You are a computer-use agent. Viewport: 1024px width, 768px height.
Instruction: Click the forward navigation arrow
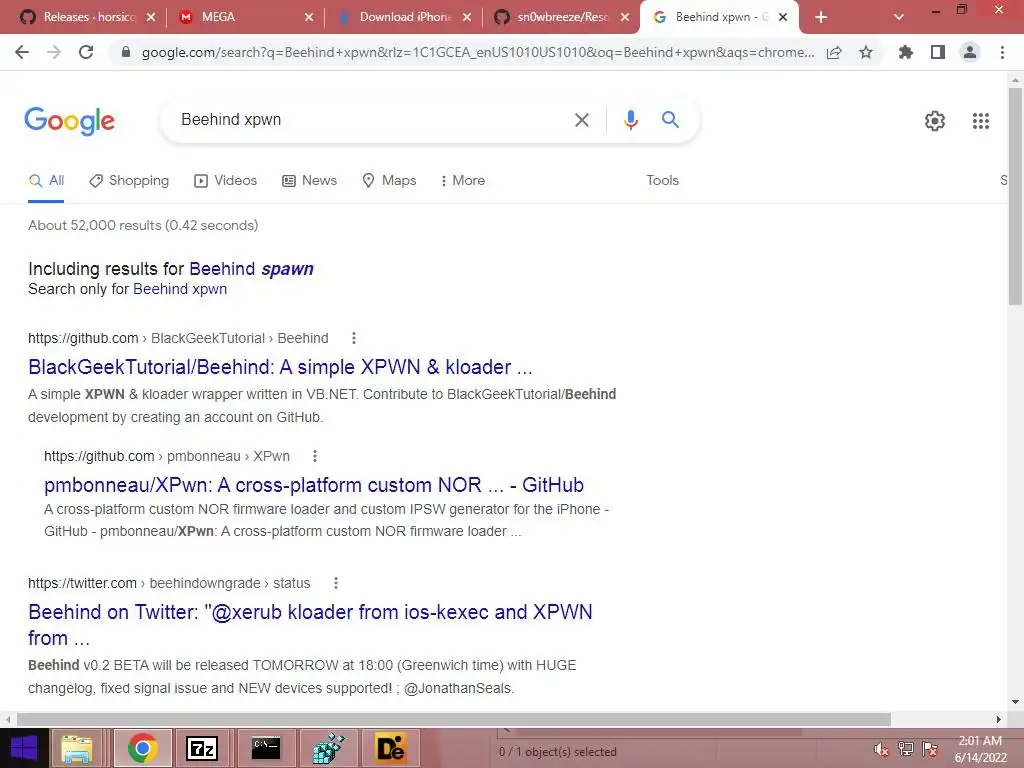[x=54, y=52]
